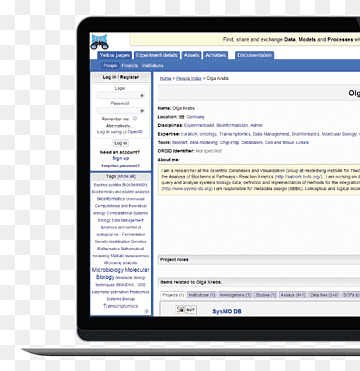Click the Transcriptomics tag in tag cloud
The width and height of the screenshot is (360, 371).
[120, 306]
